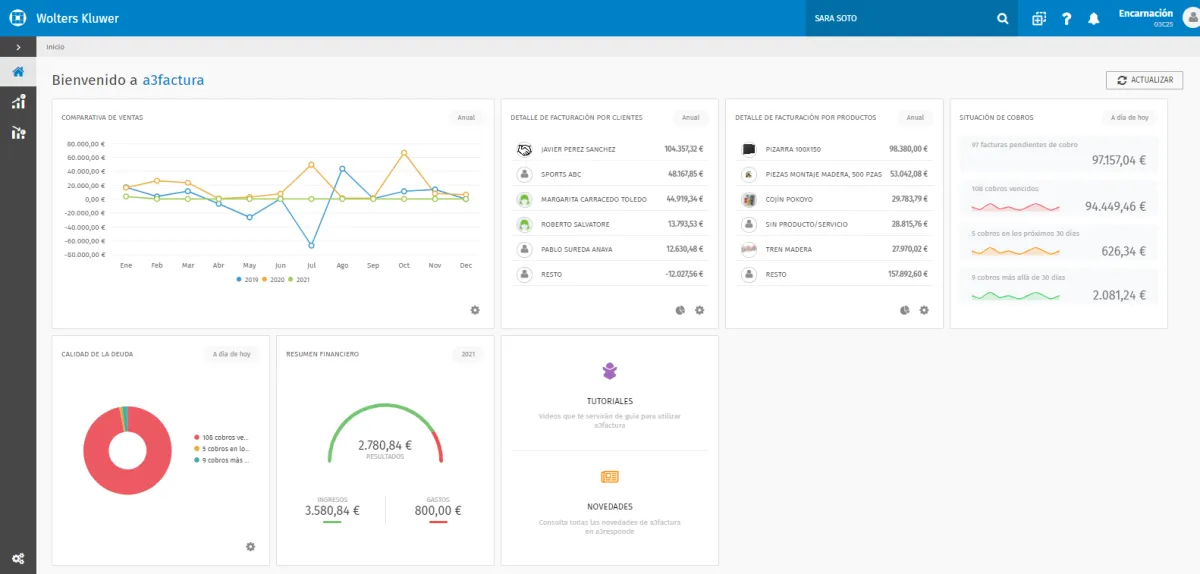Toggle the 2019 series in chart legend

247,279
